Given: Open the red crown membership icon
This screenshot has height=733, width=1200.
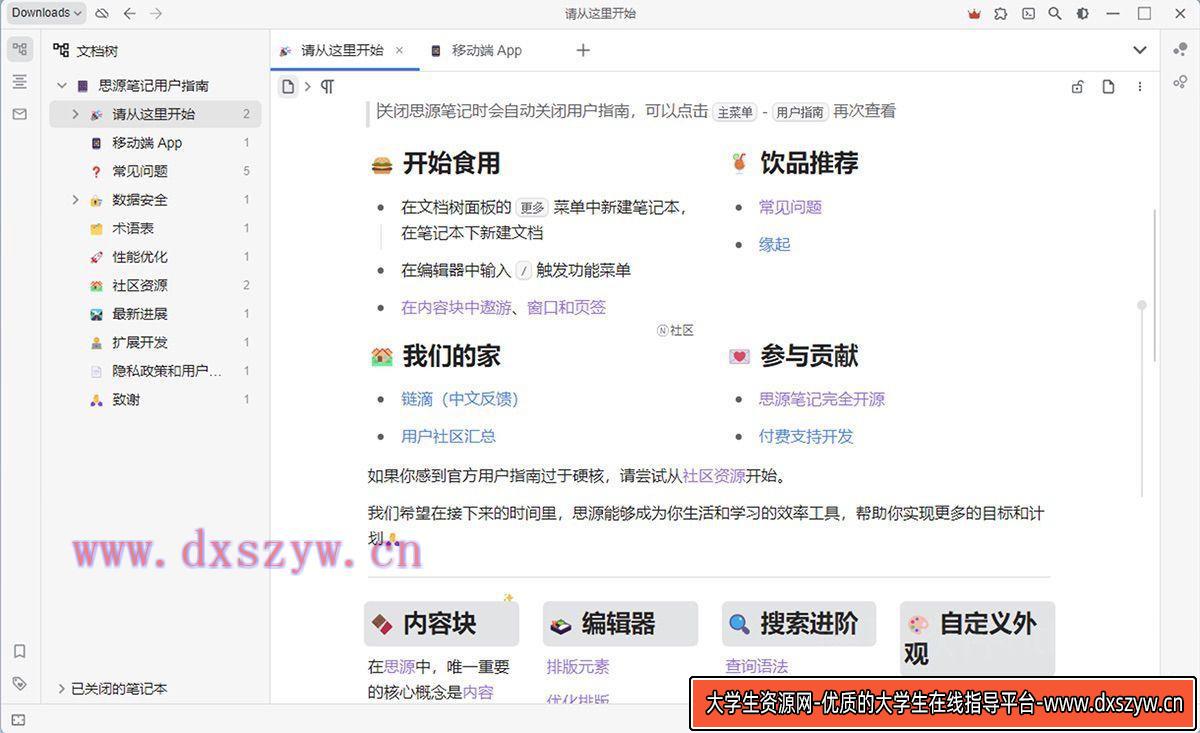Looking at the screenshot, I should coord(975,13).
